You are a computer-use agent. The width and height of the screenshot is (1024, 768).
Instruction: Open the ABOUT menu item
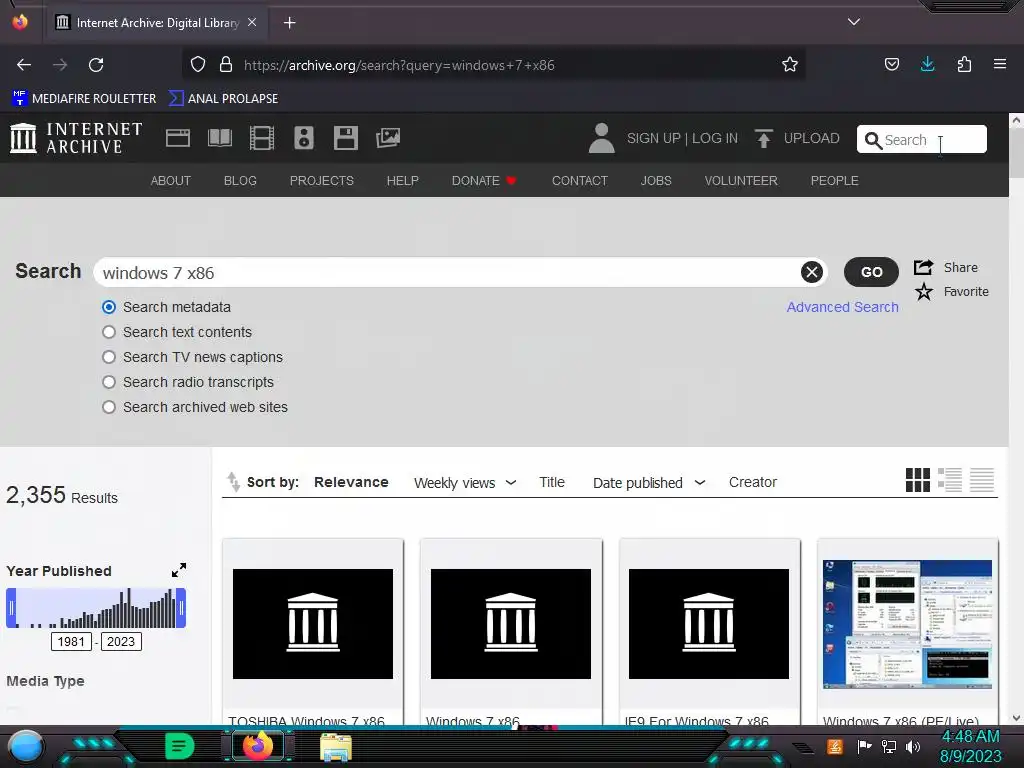170,181
